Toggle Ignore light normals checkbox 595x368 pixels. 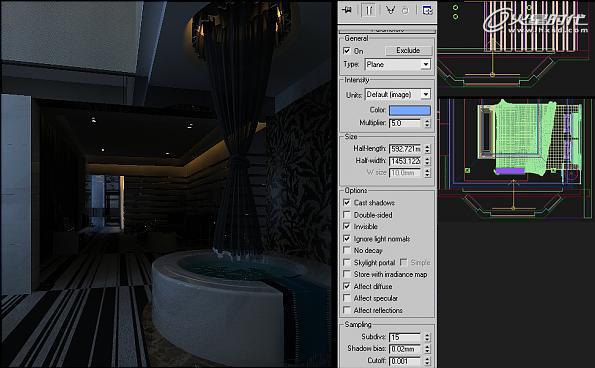[347, 239]
